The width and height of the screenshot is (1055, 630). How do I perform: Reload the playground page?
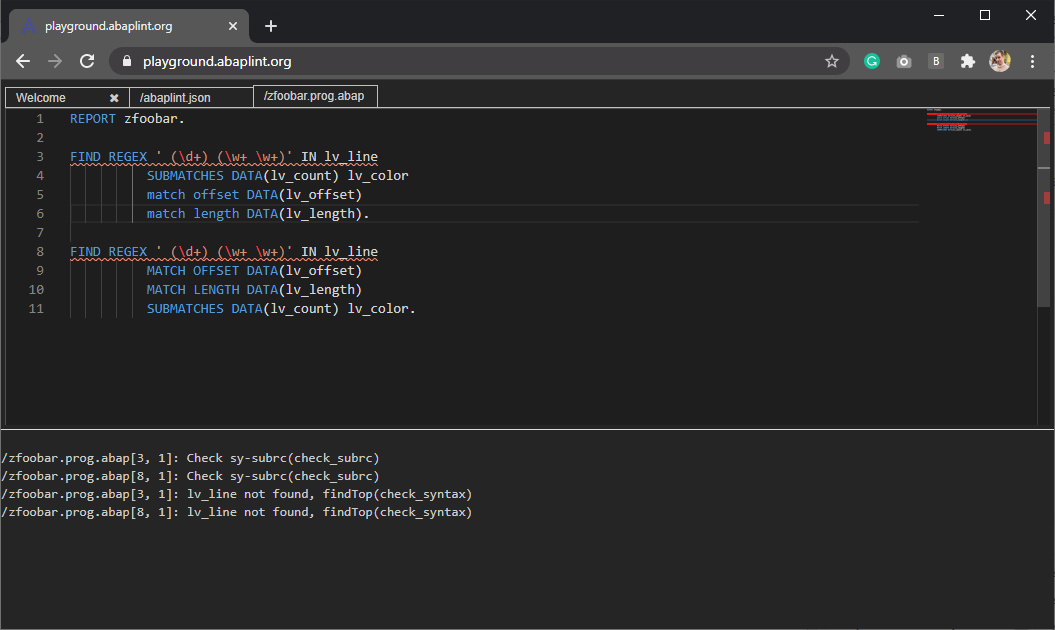87,61
